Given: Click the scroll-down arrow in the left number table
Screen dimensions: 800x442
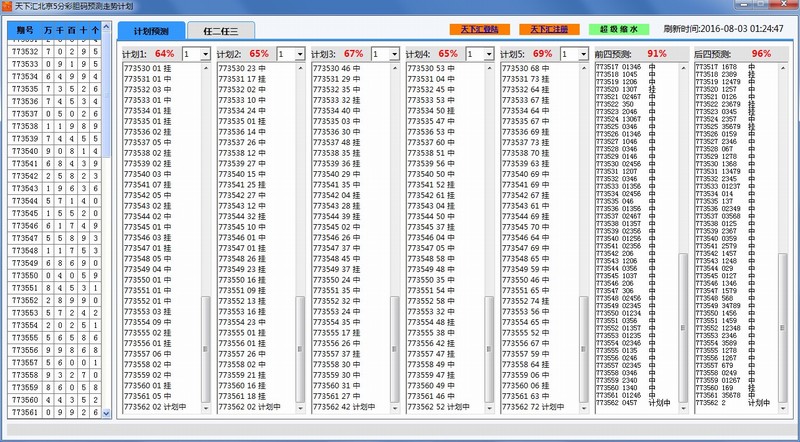Looking at the screenshot, I should 106,412.
